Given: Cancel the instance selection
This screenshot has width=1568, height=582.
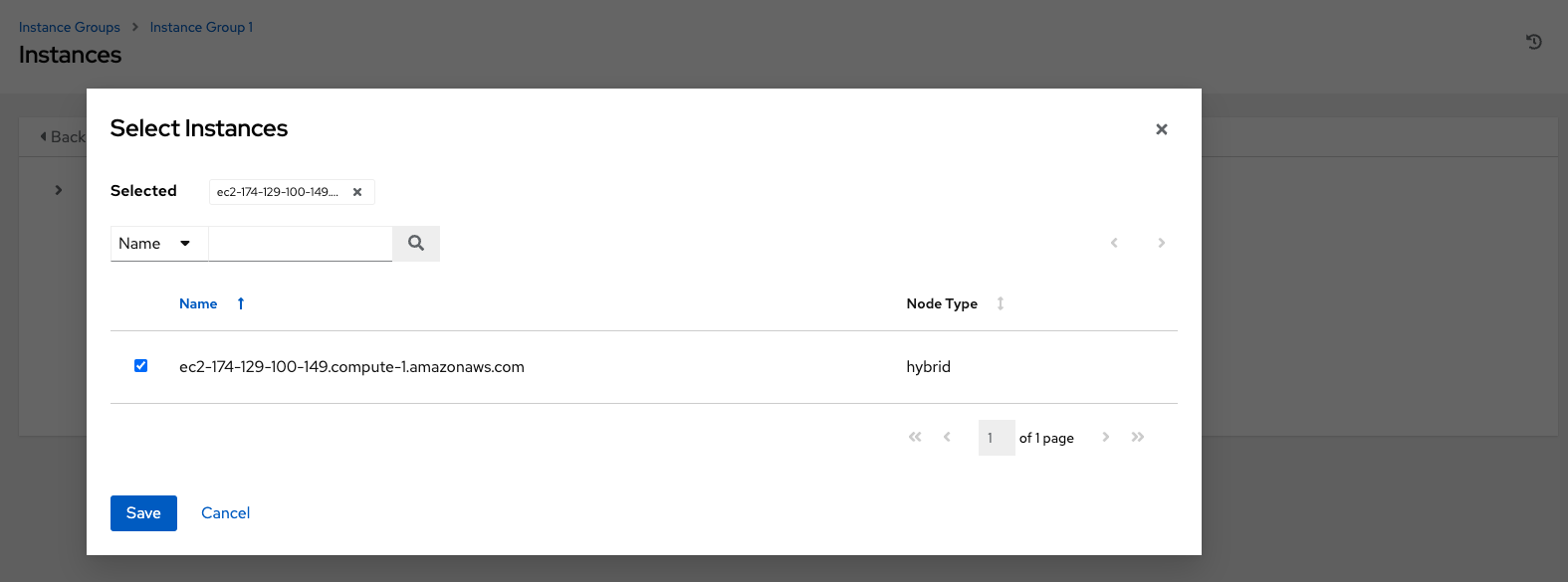Looking at the screenshot, I should (225, 512).
